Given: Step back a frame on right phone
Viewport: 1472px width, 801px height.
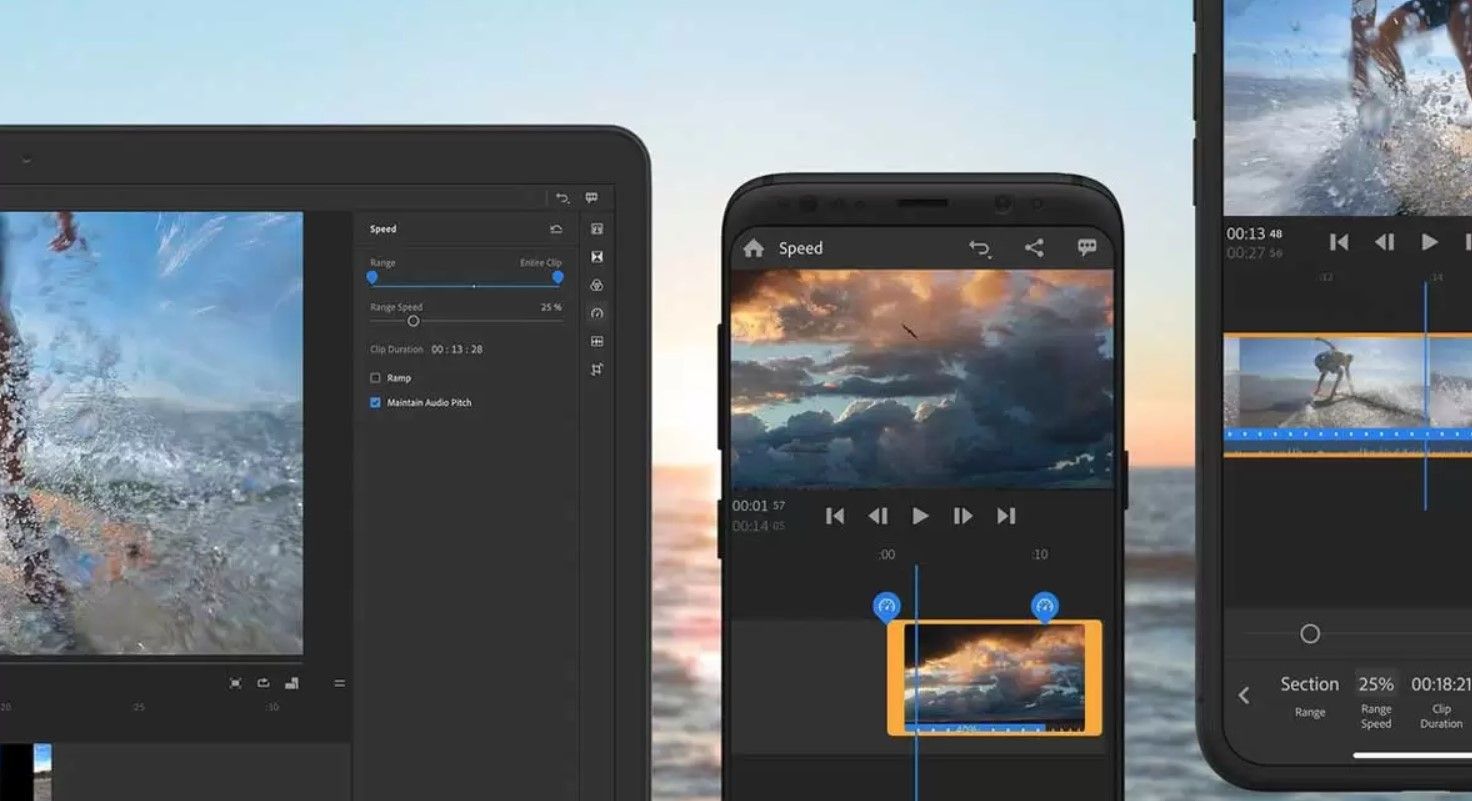Looking at the screenshot, I should [x=1384, y=242].
